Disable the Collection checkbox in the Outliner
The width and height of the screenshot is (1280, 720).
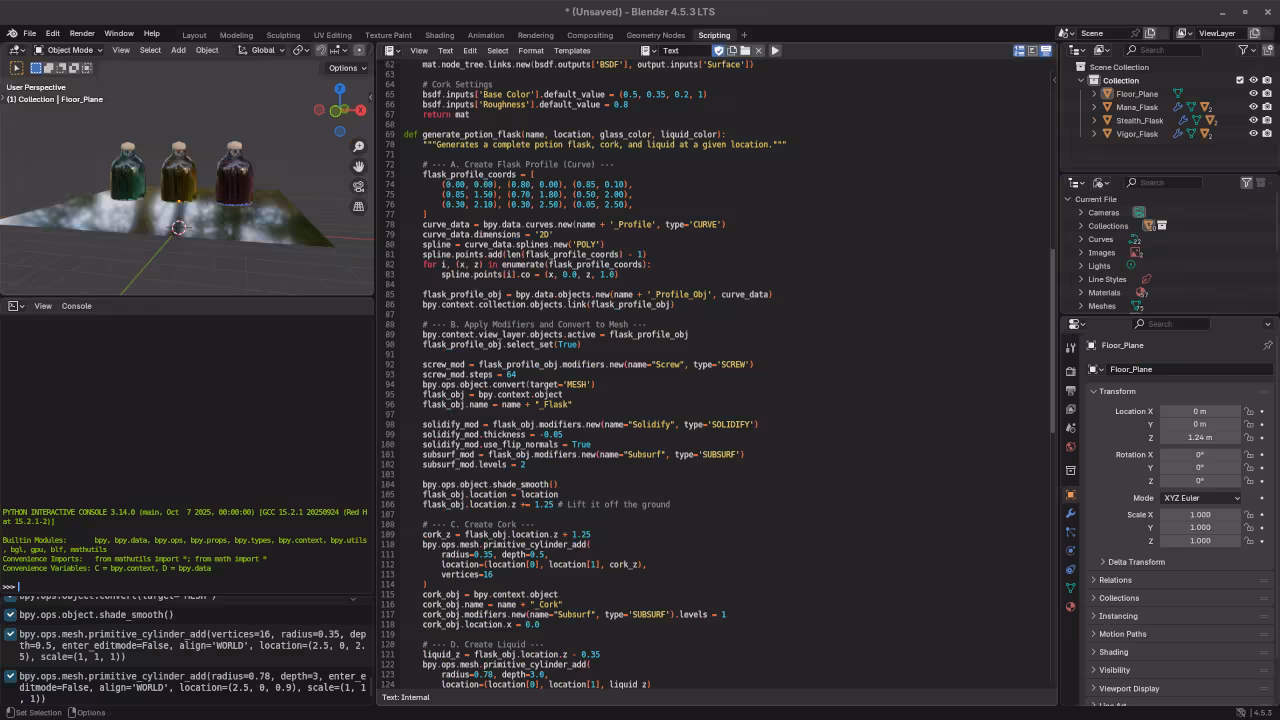pyautogui.click(x=1240, y=80)
